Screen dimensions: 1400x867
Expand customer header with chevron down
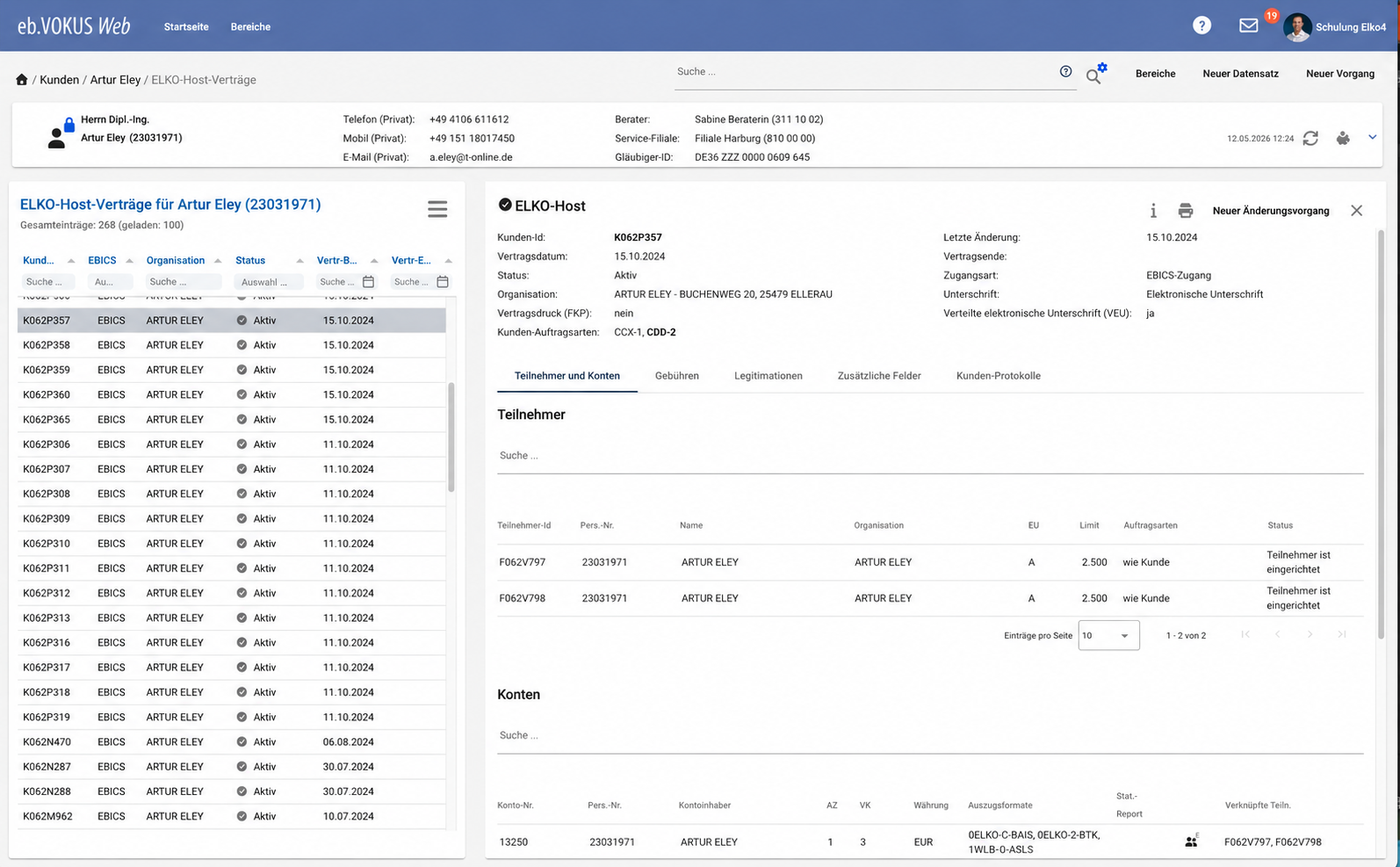pyautogui.click(x=1372, y=137)
